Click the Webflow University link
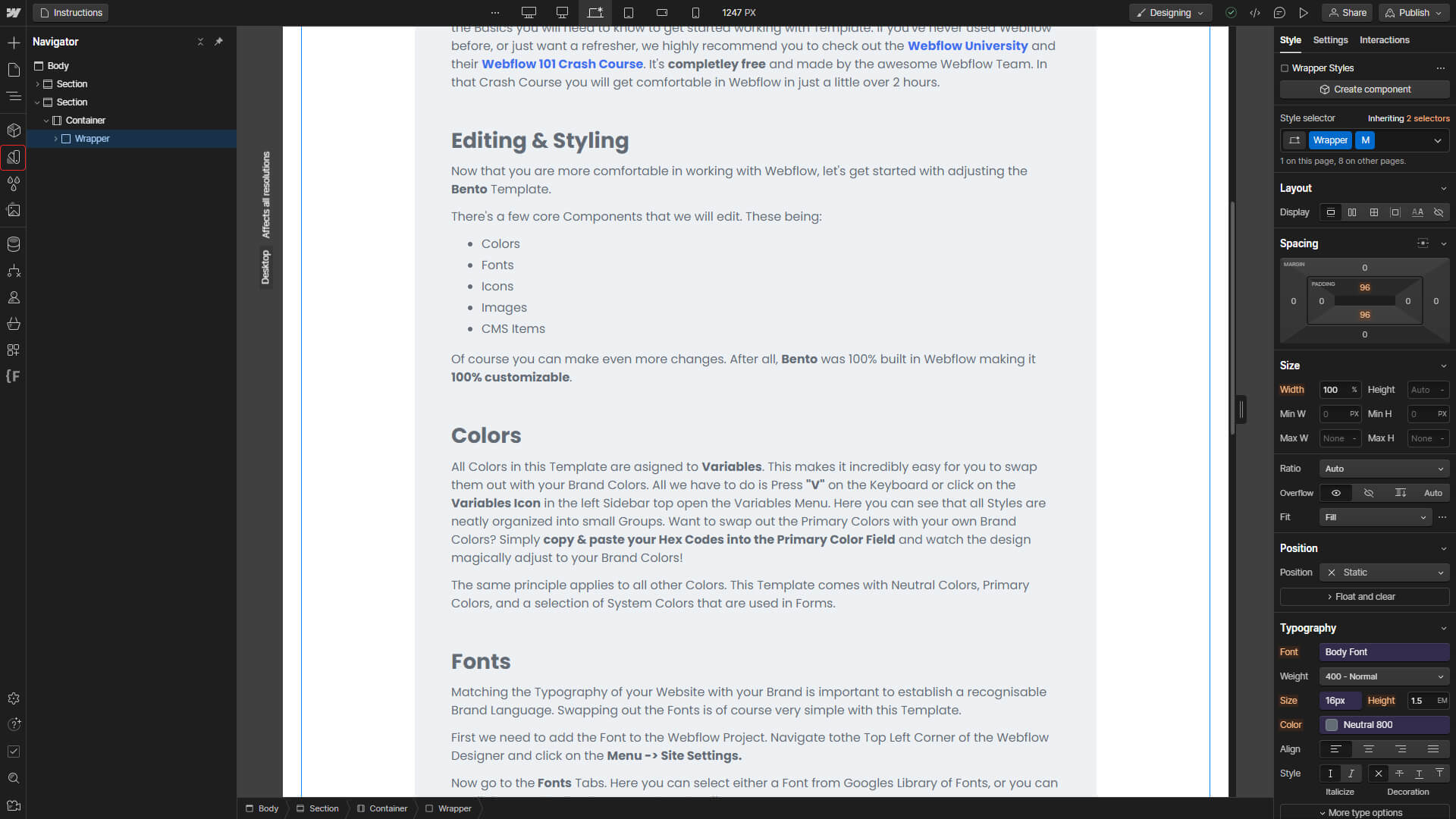The width and height of the screenshot is (1456, 819). (x=966, y=46)
